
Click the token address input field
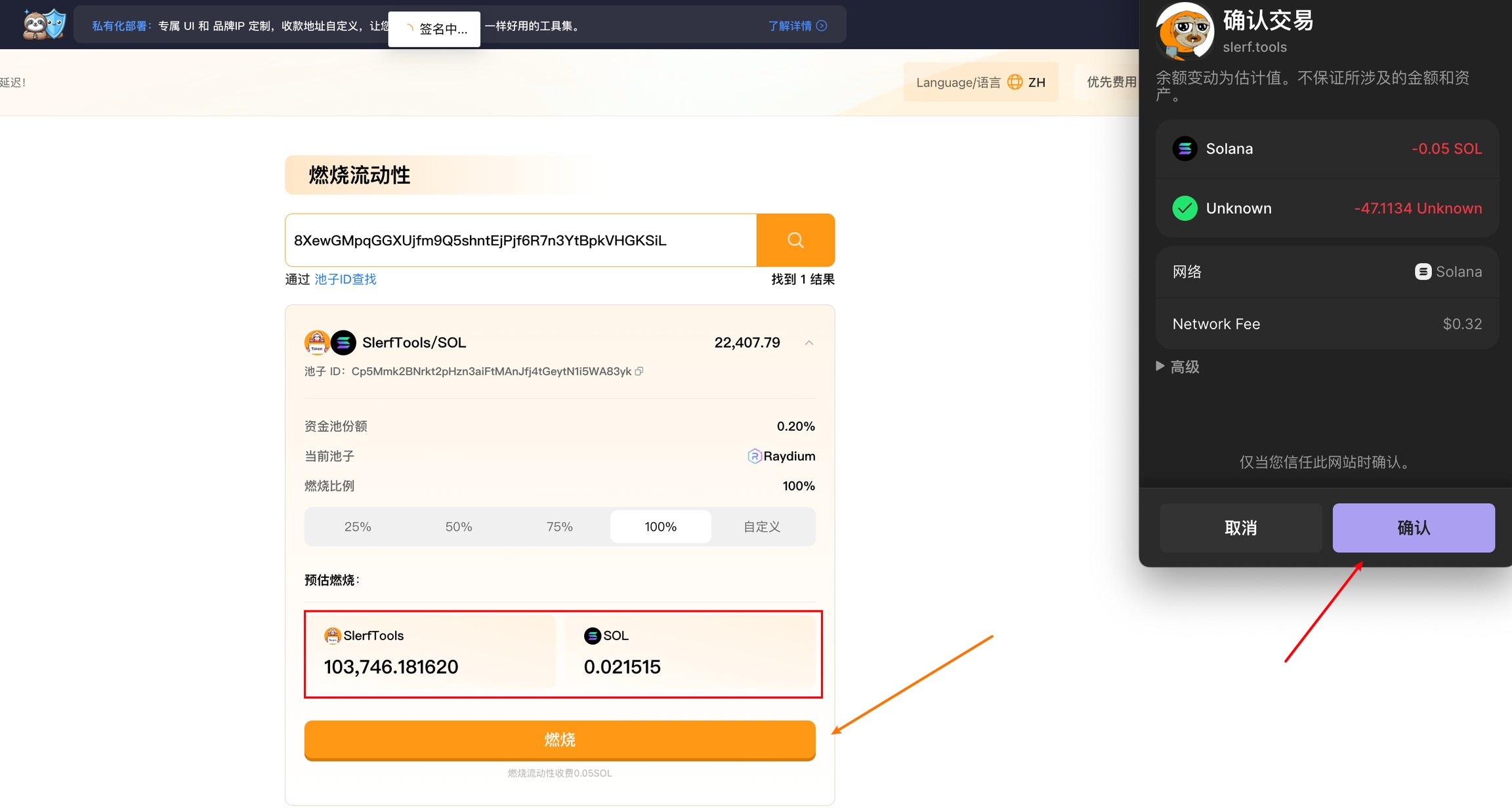point(520,240)
